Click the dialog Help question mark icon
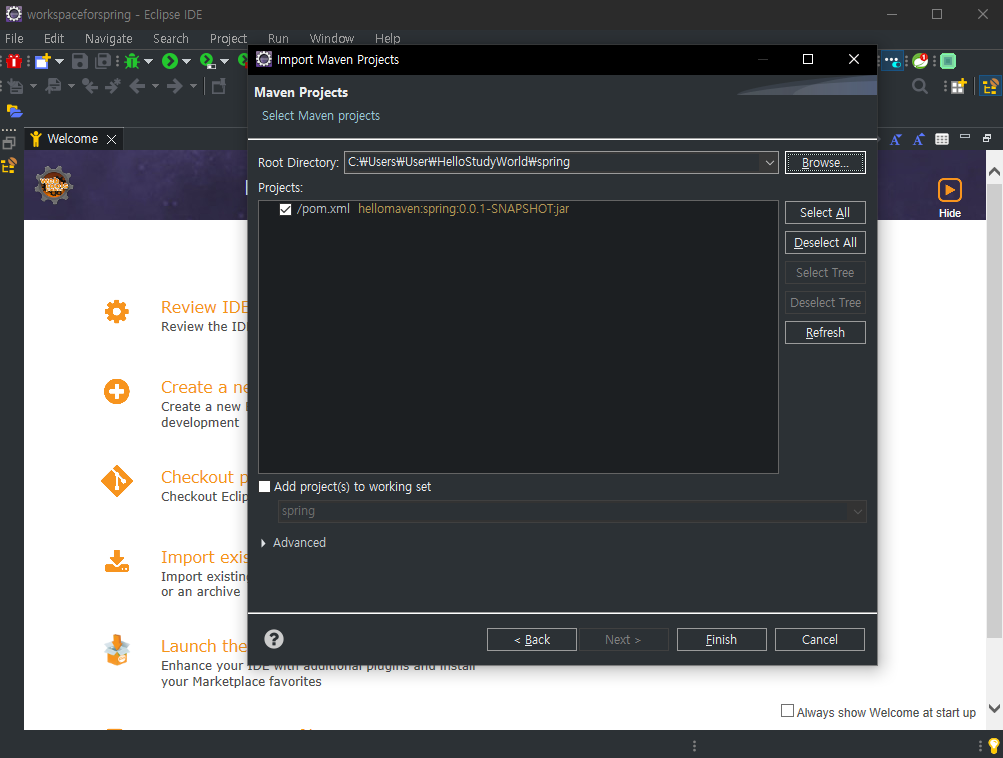Screen dimensions: 1003x758 click(x=274, y=639)
